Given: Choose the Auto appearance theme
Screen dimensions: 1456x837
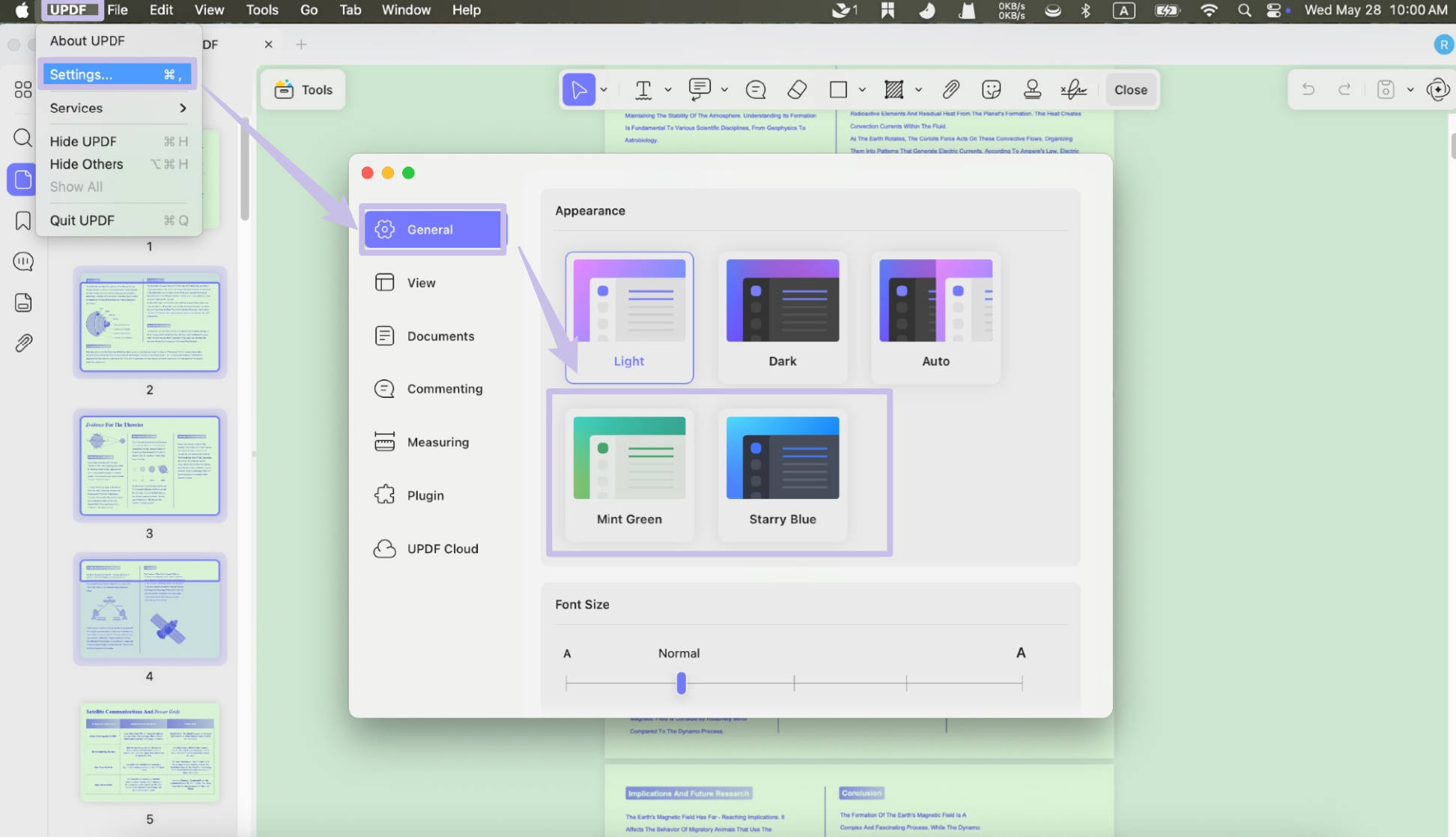Looking at the screenshot, I should tap(935, 317).
